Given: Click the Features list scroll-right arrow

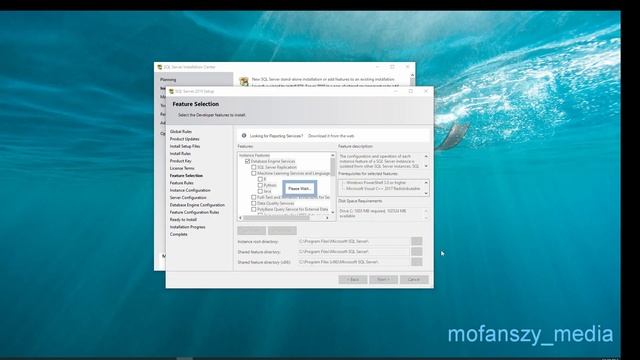Looking at the screenshot, I should [327, 218].
